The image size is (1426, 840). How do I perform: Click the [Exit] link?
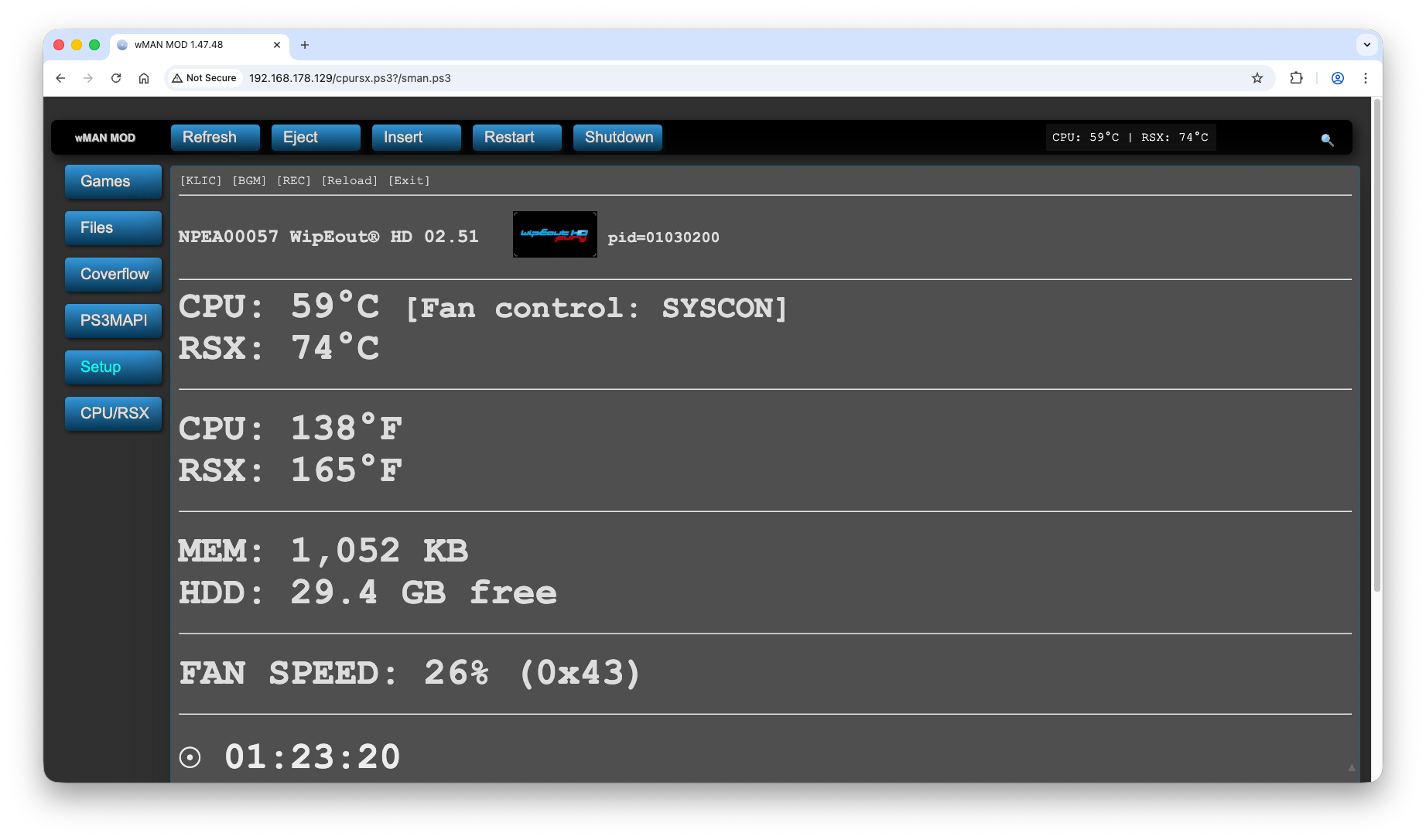409,180
